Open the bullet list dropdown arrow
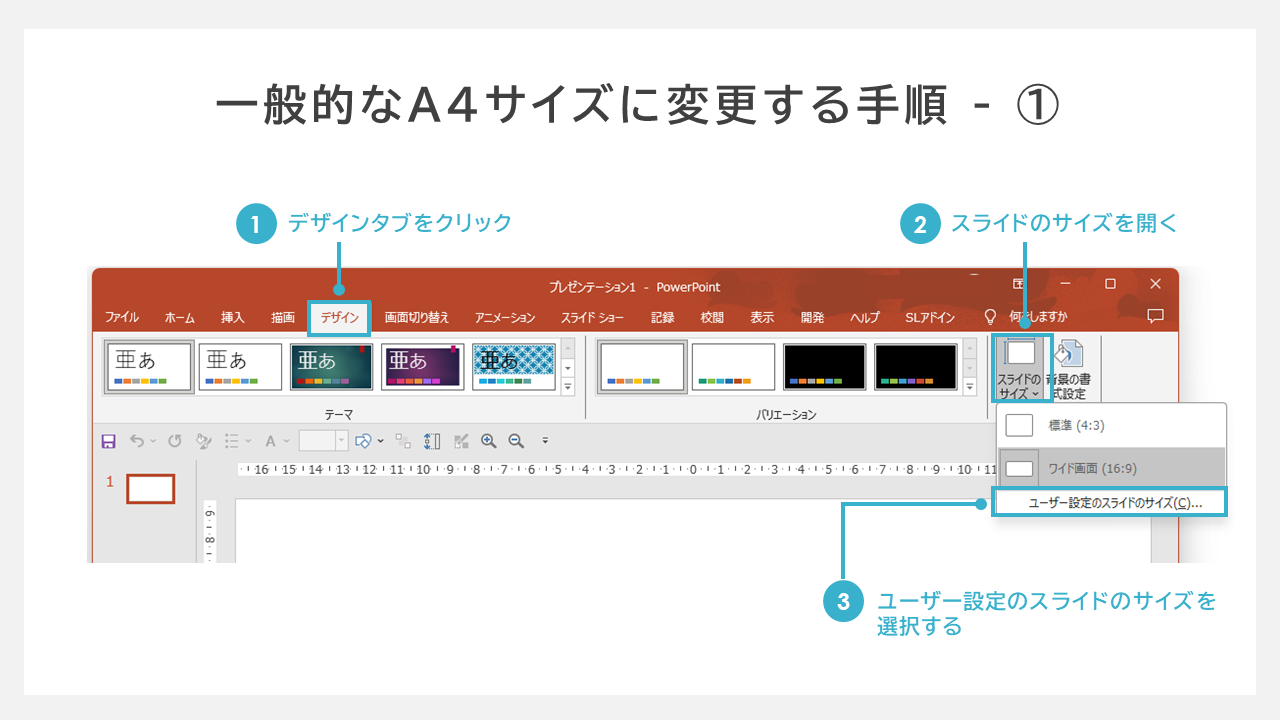Viewport: 1280px width, 720px height. [x=247, y=441]
